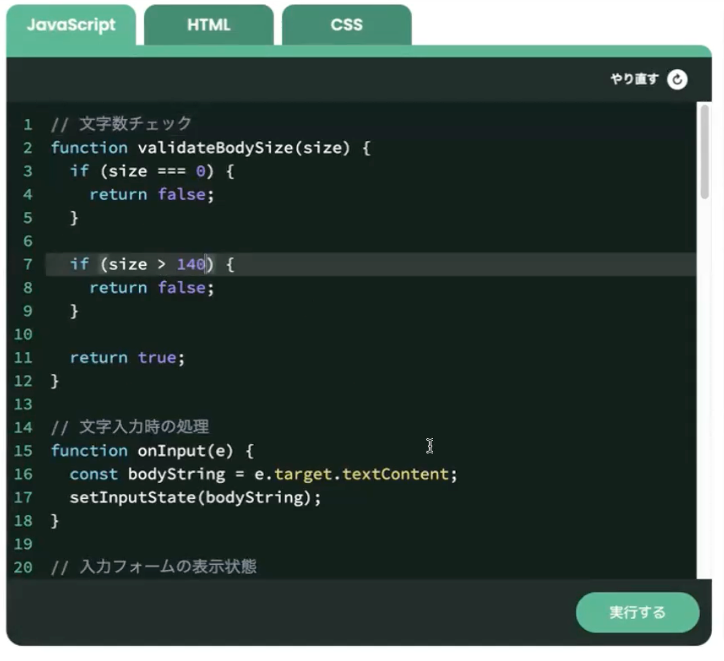724x661 pixels.
Task: Click the closing brace on line 18
Action: (x=55, y=521)
